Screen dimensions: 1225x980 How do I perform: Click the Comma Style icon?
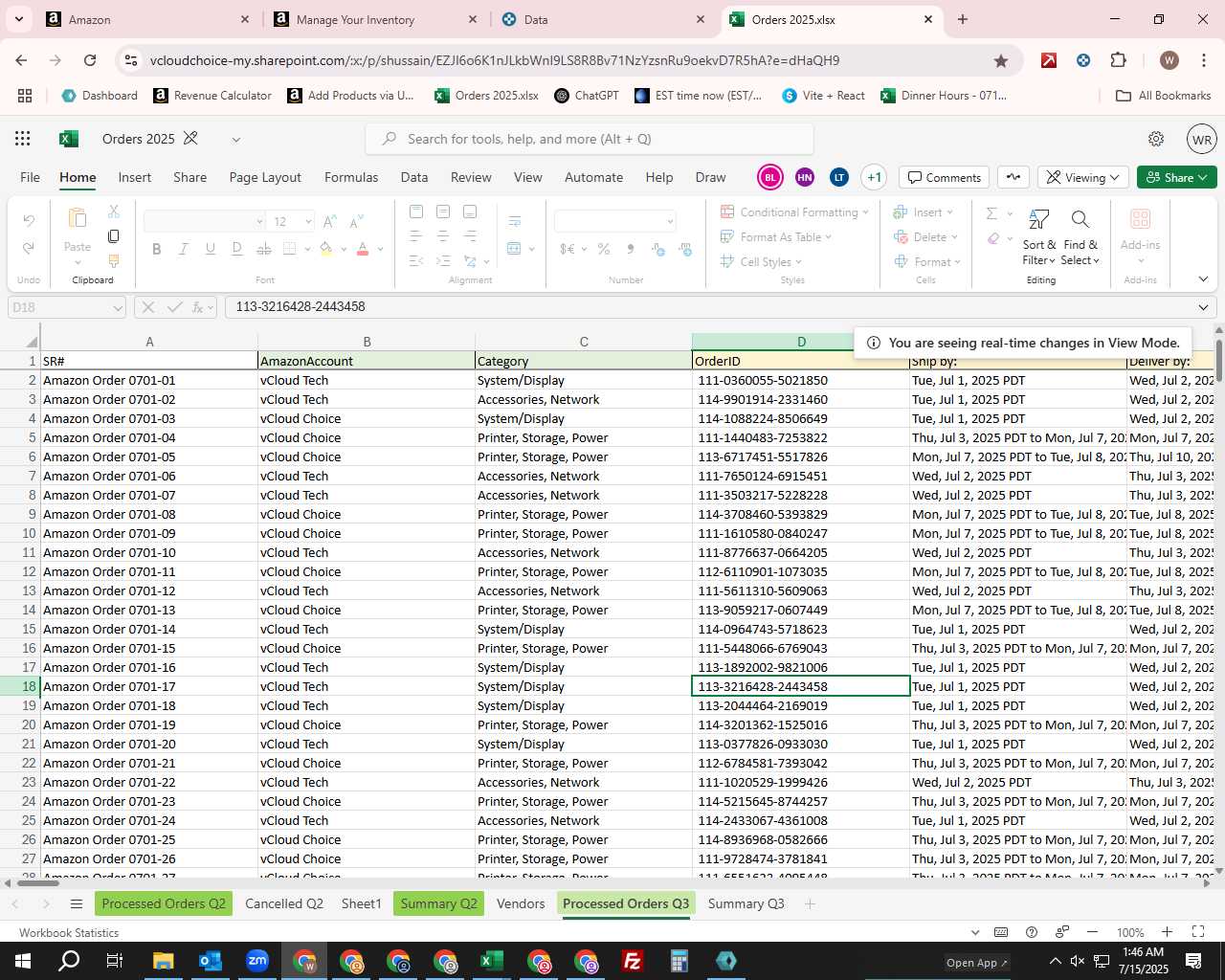point(631,249)
